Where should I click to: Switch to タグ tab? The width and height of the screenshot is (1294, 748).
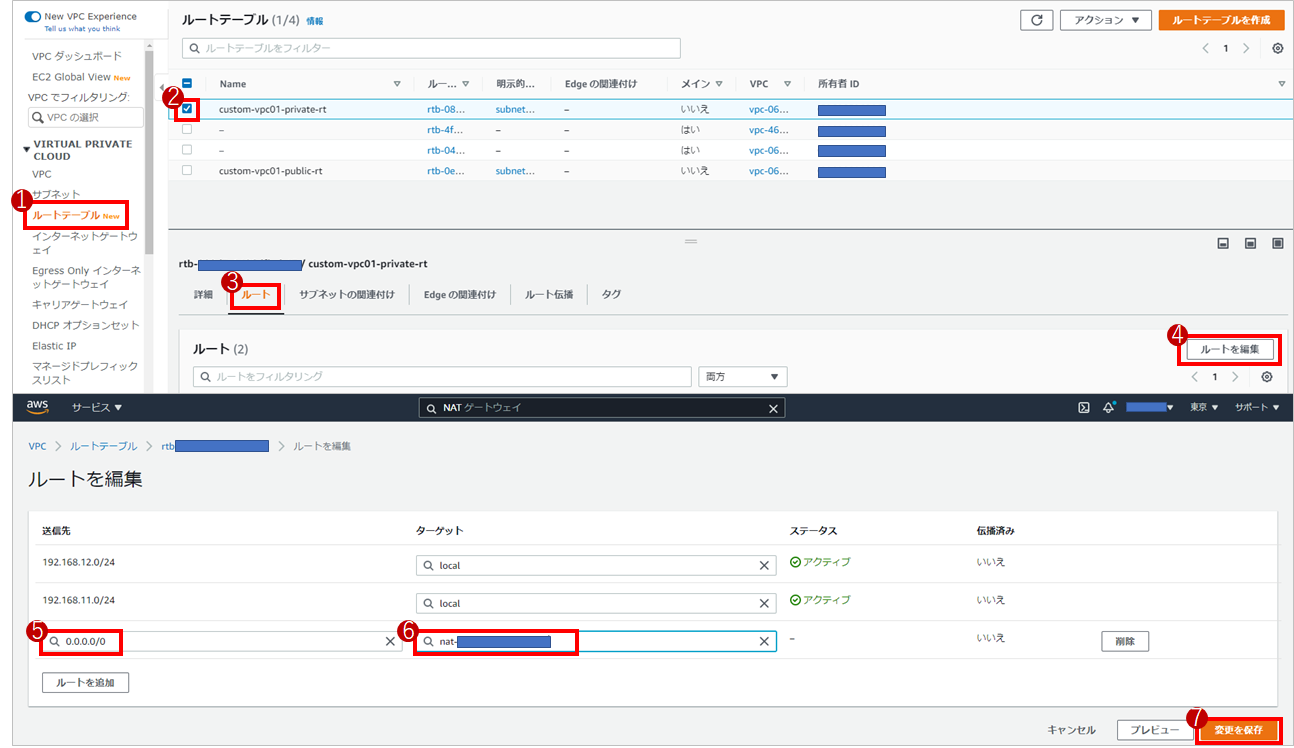611,295
